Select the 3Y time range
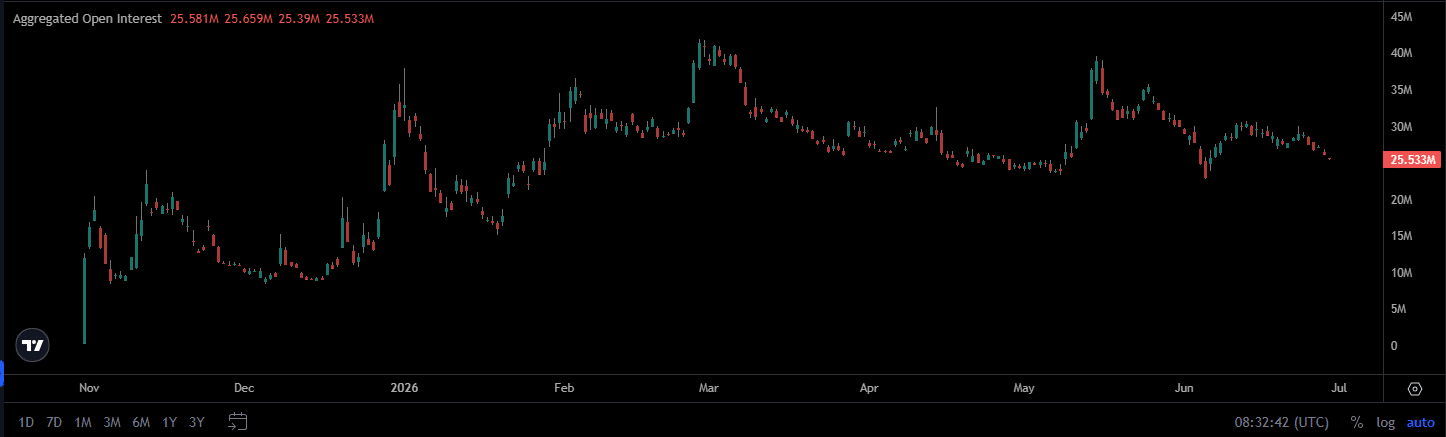 [x=196, y=422]
